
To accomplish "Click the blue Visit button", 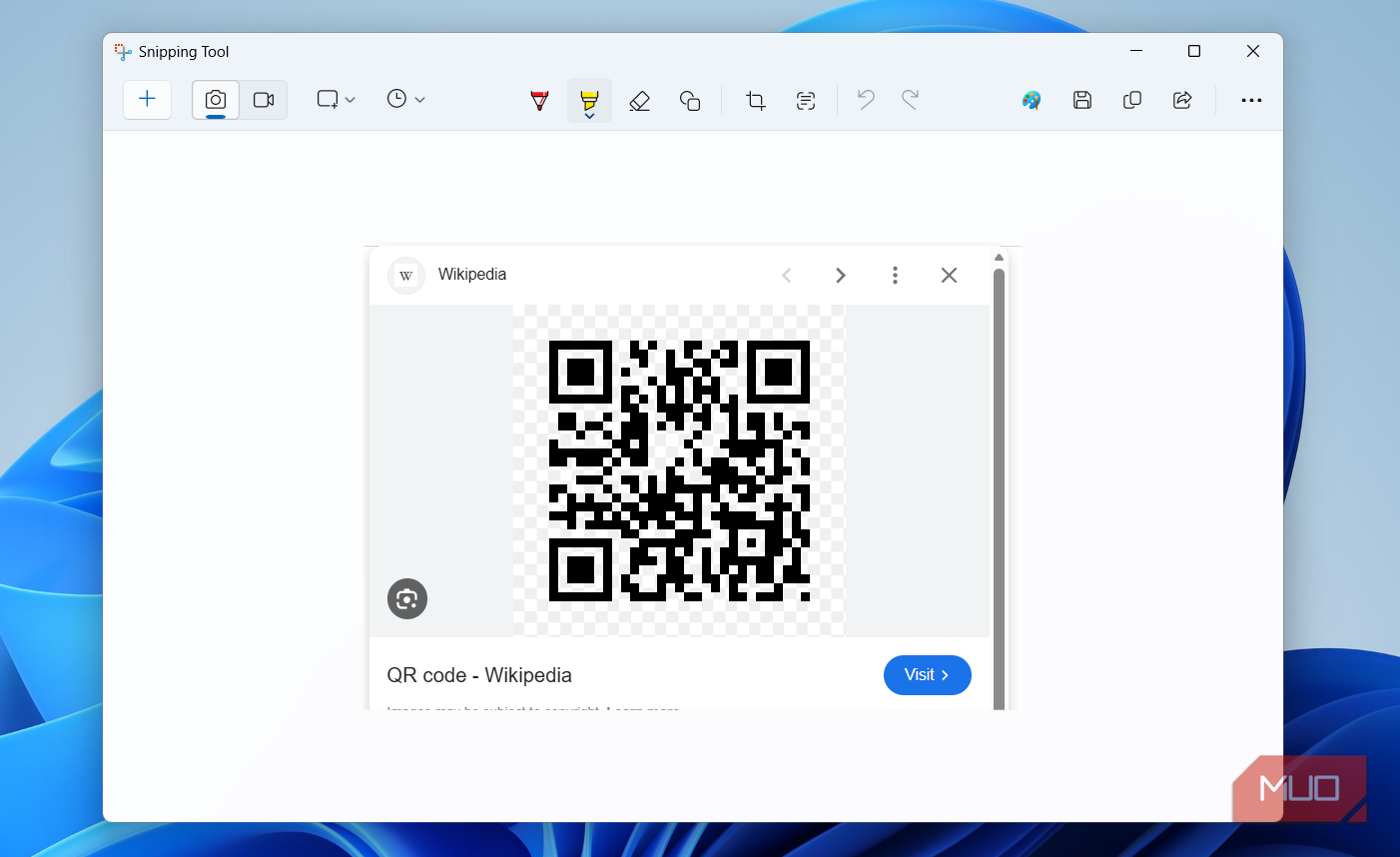I will click(x=928, y=675).
